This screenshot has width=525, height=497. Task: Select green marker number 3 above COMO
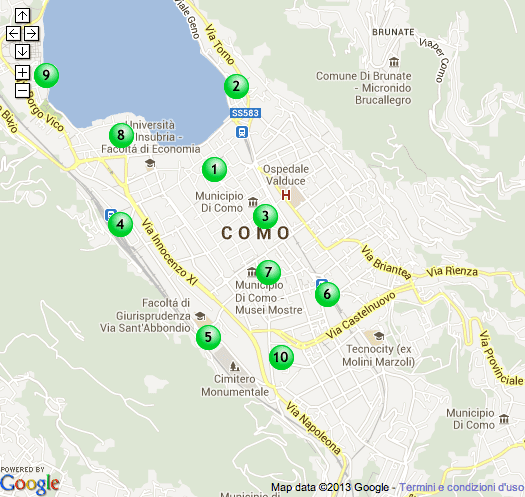266,216
